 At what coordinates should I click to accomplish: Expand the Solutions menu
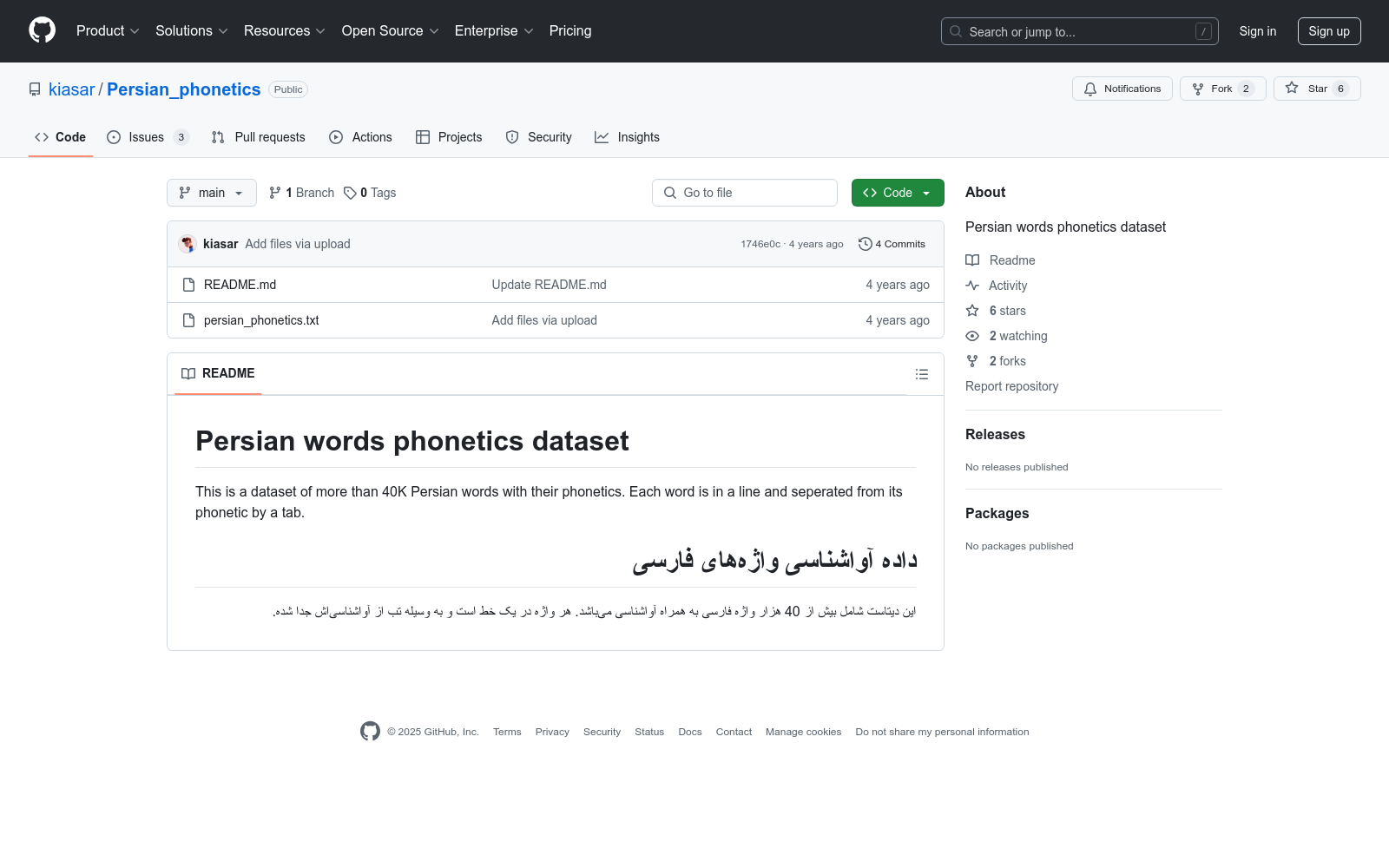tap(192, 30)
